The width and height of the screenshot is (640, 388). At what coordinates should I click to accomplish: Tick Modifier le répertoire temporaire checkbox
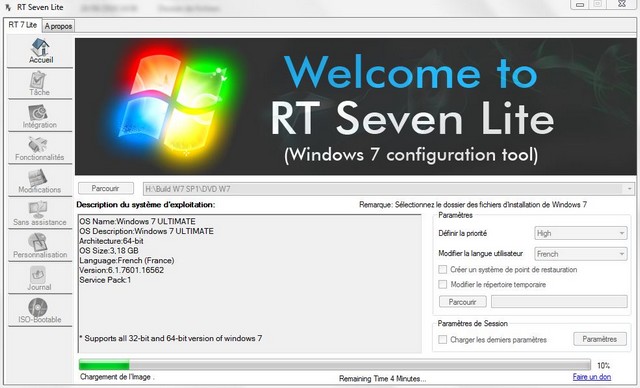442,284
